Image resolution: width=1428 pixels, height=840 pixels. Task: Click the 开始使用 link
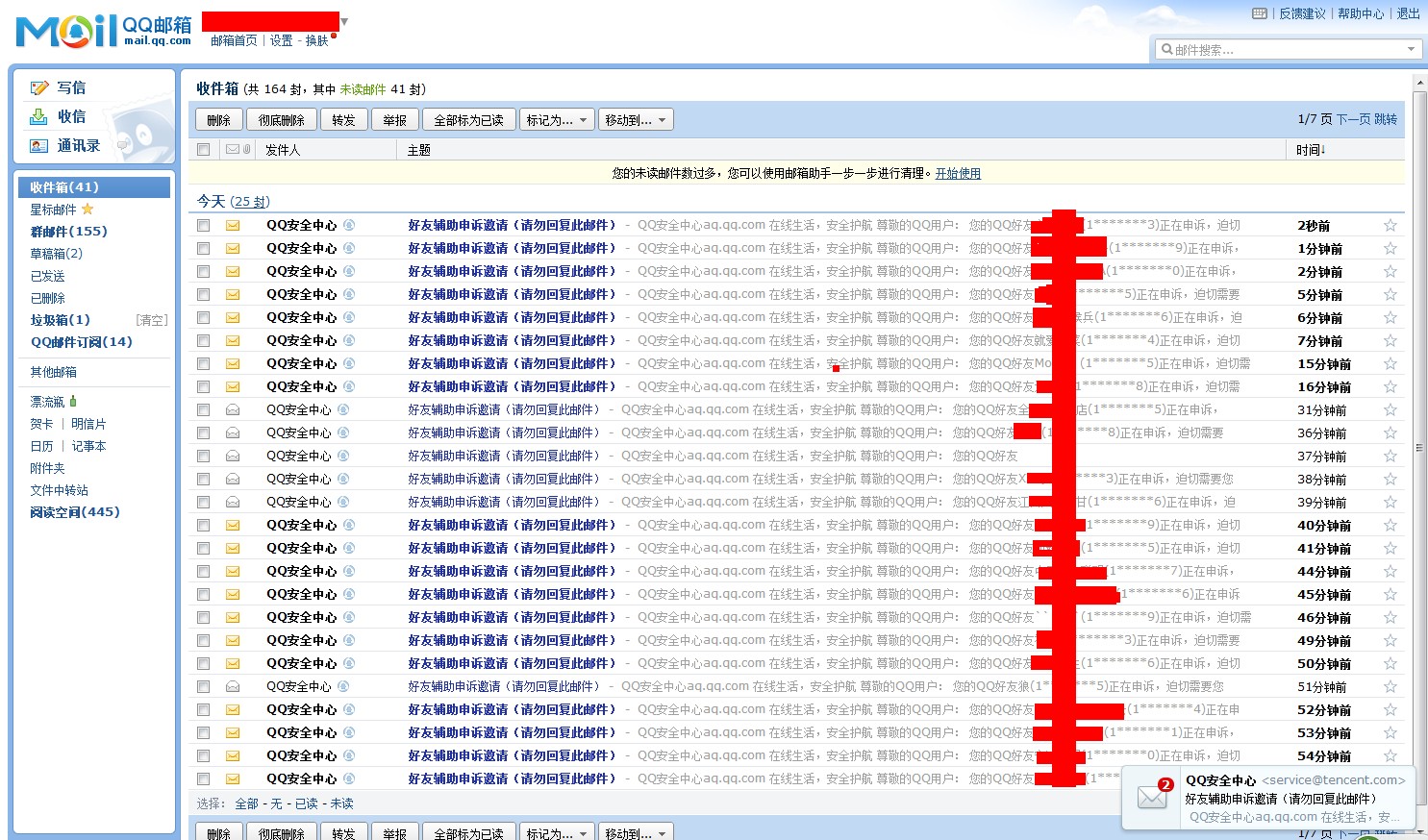[958, 173]
